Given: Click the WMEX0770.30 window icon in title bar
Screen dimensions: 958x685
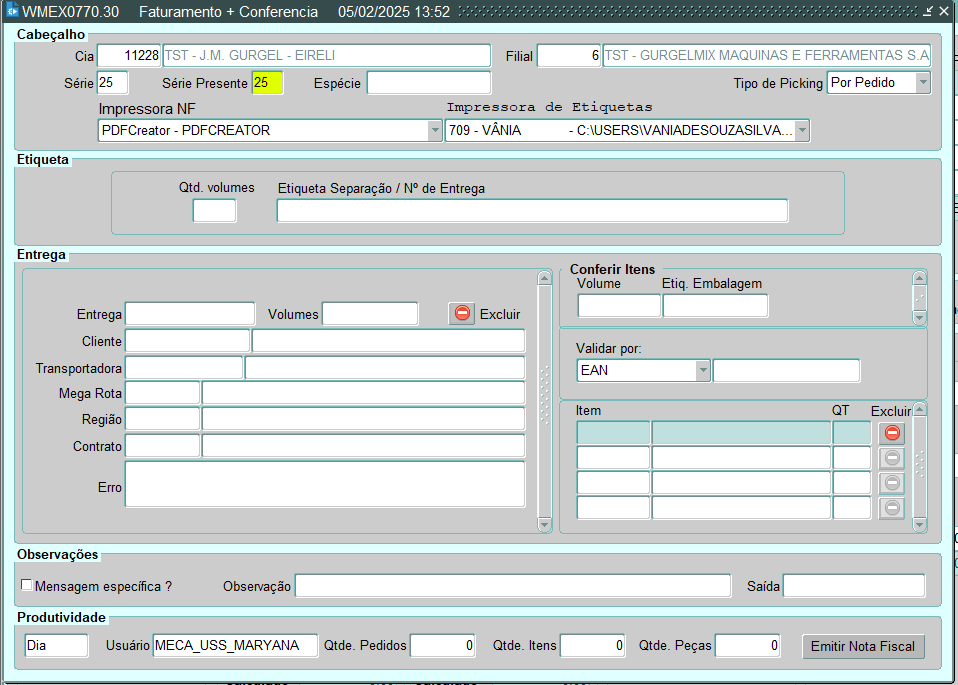Looking at the screenshot, I should (12, 12).
